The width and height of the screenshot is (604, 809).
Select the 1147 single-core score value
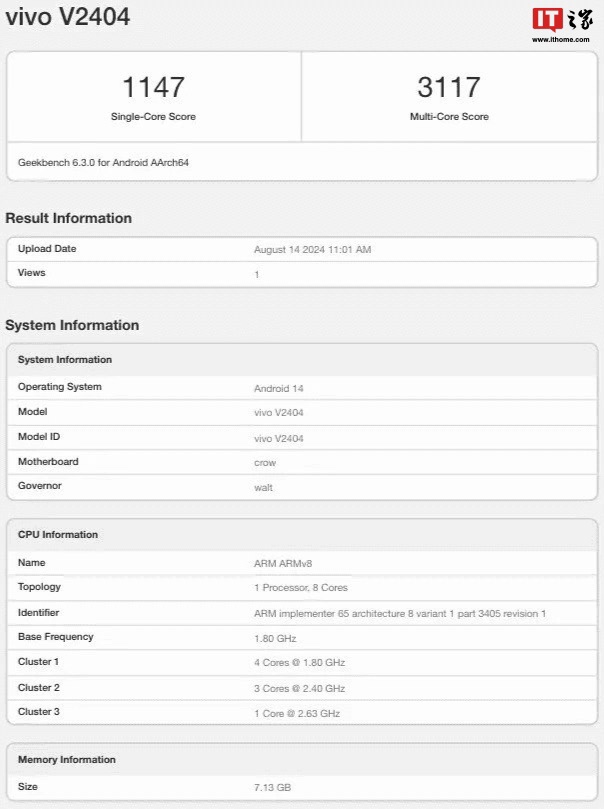(153, 87)
